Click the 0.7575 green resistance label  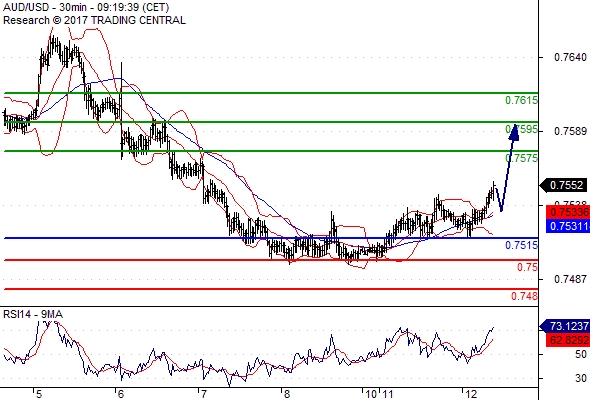coord(521,158)
